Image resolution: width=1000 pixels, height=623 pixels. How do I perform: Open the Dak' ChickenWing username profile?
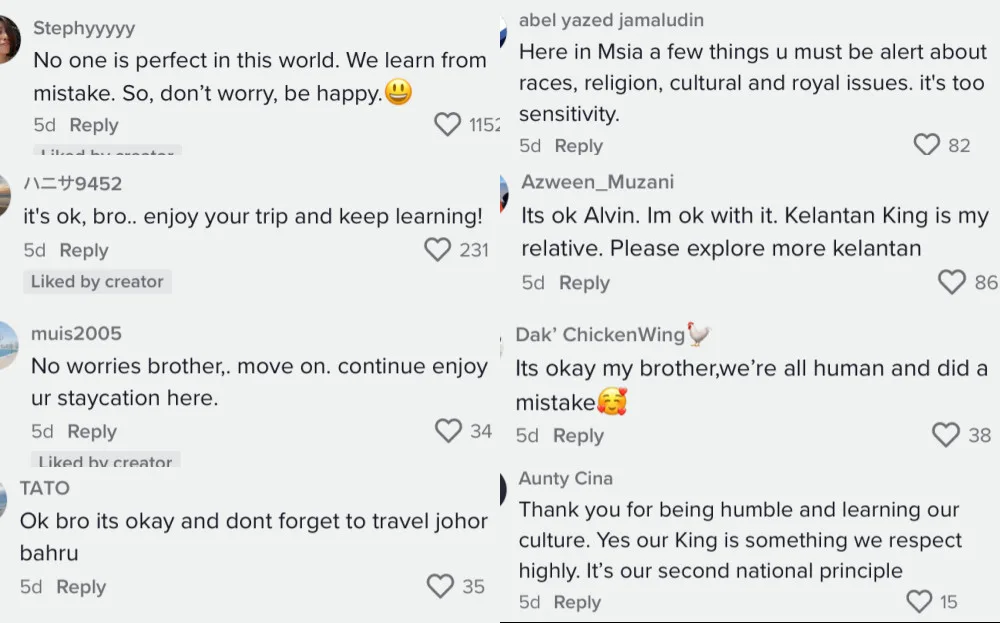click(600, 335)
